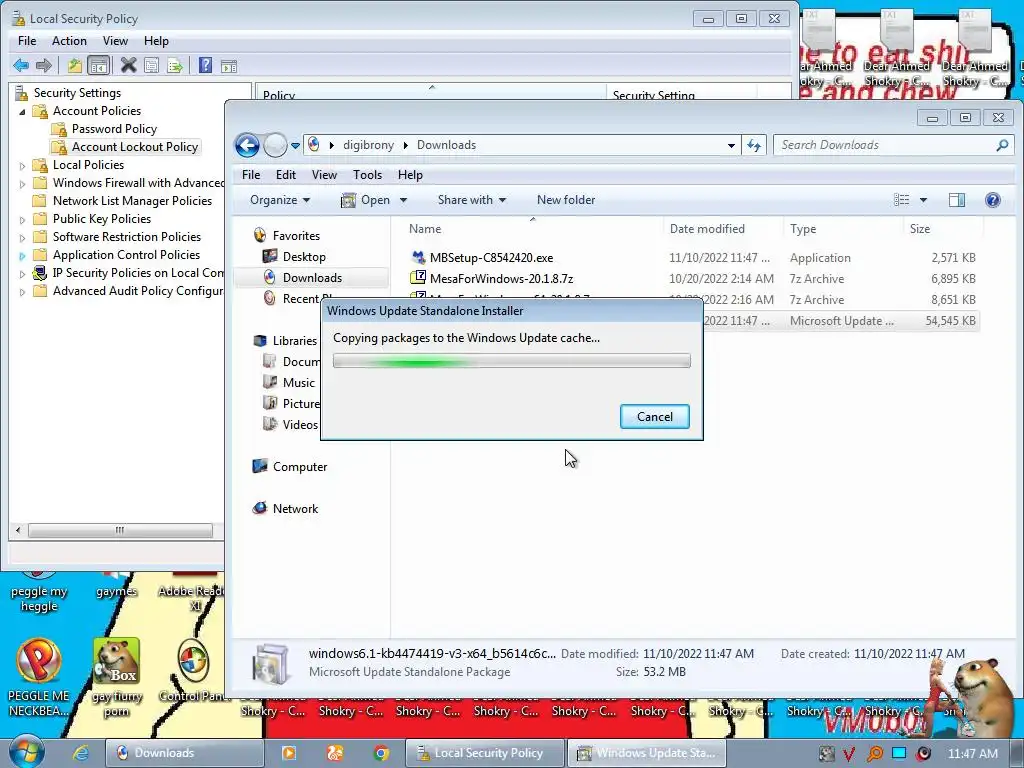The image size is (1024, 768).
Task: Open recent pages dropdown arrow
Action: (295, 146)
